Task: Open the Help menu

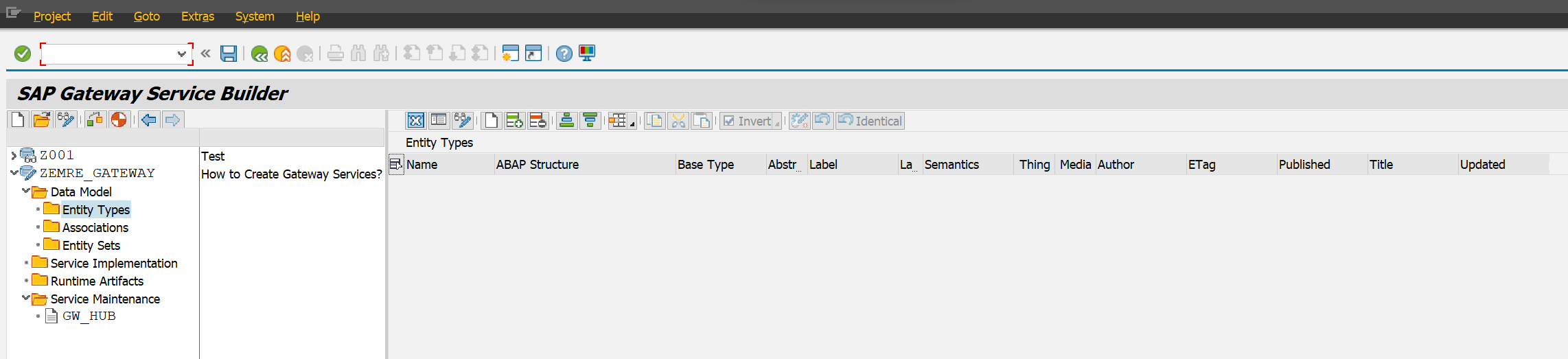Action: point(308,16)
